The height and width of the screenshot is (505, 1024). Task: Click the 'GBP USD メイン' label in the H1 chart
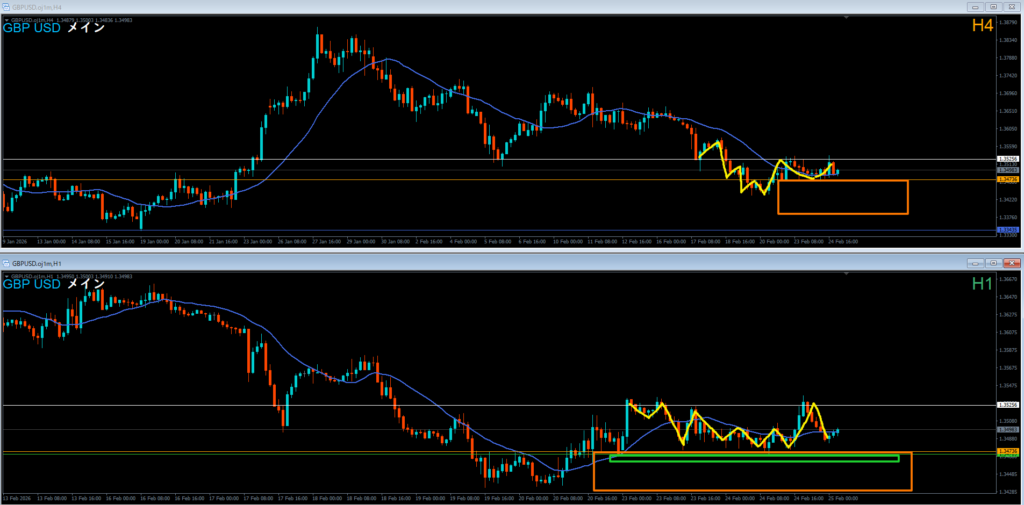(x=54, y=285)
